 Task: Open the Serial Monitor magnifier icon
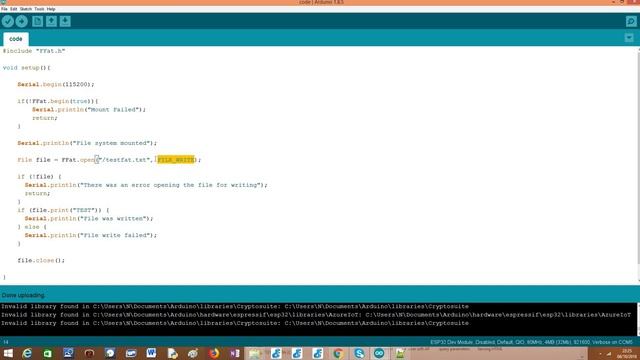point(631,21)
